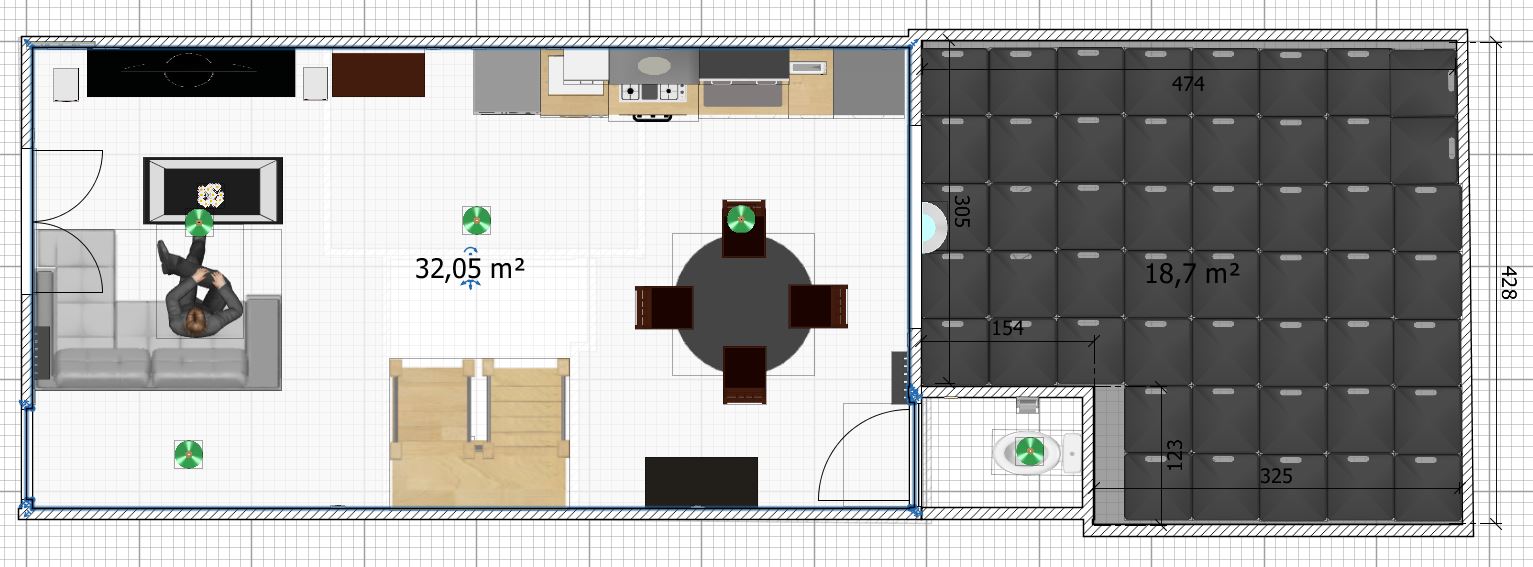Select the green light over the toilet
This screenshot has width=1533, height=567.
(1029, 452)
